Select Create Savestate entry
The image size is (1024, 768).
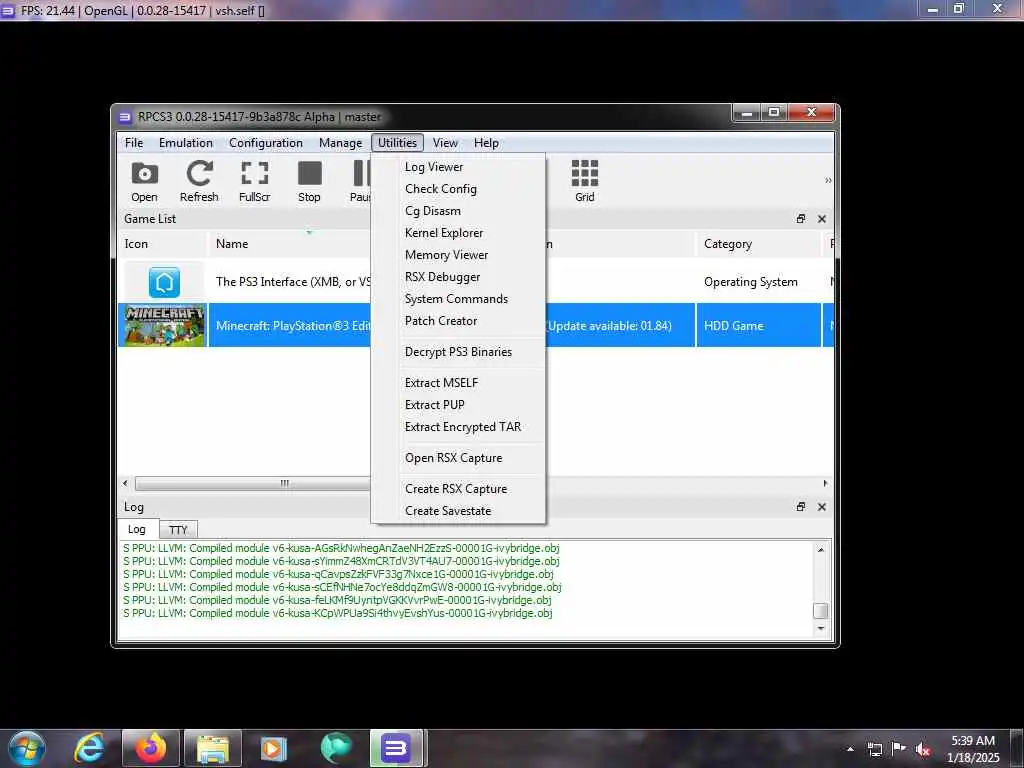458,511
